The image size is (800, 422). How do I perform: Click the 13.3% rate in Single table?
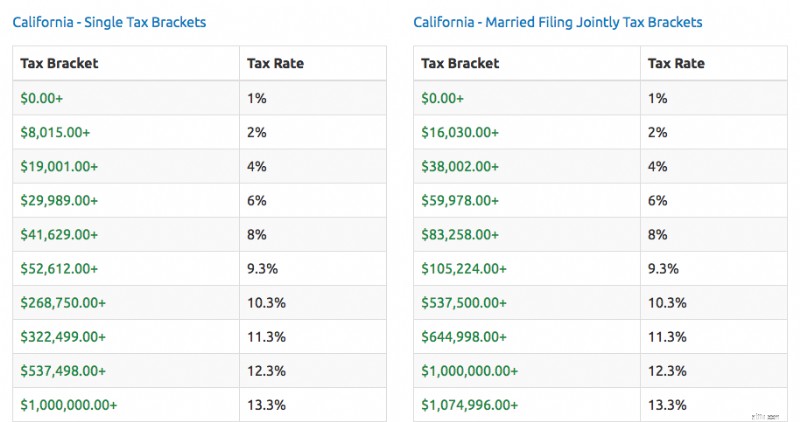[266, 405]
